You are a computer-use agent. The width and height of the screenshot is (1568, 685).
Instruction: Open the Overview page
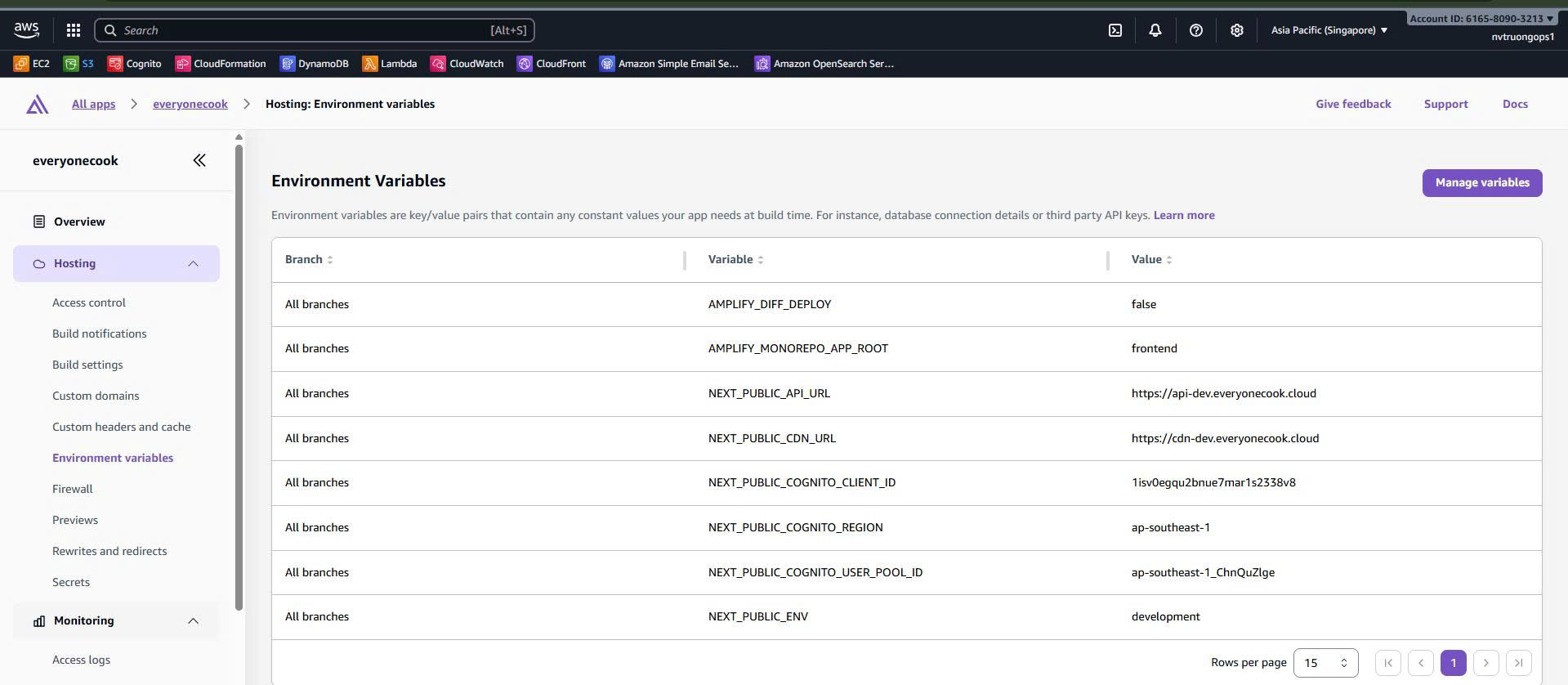tap(79, 222)
